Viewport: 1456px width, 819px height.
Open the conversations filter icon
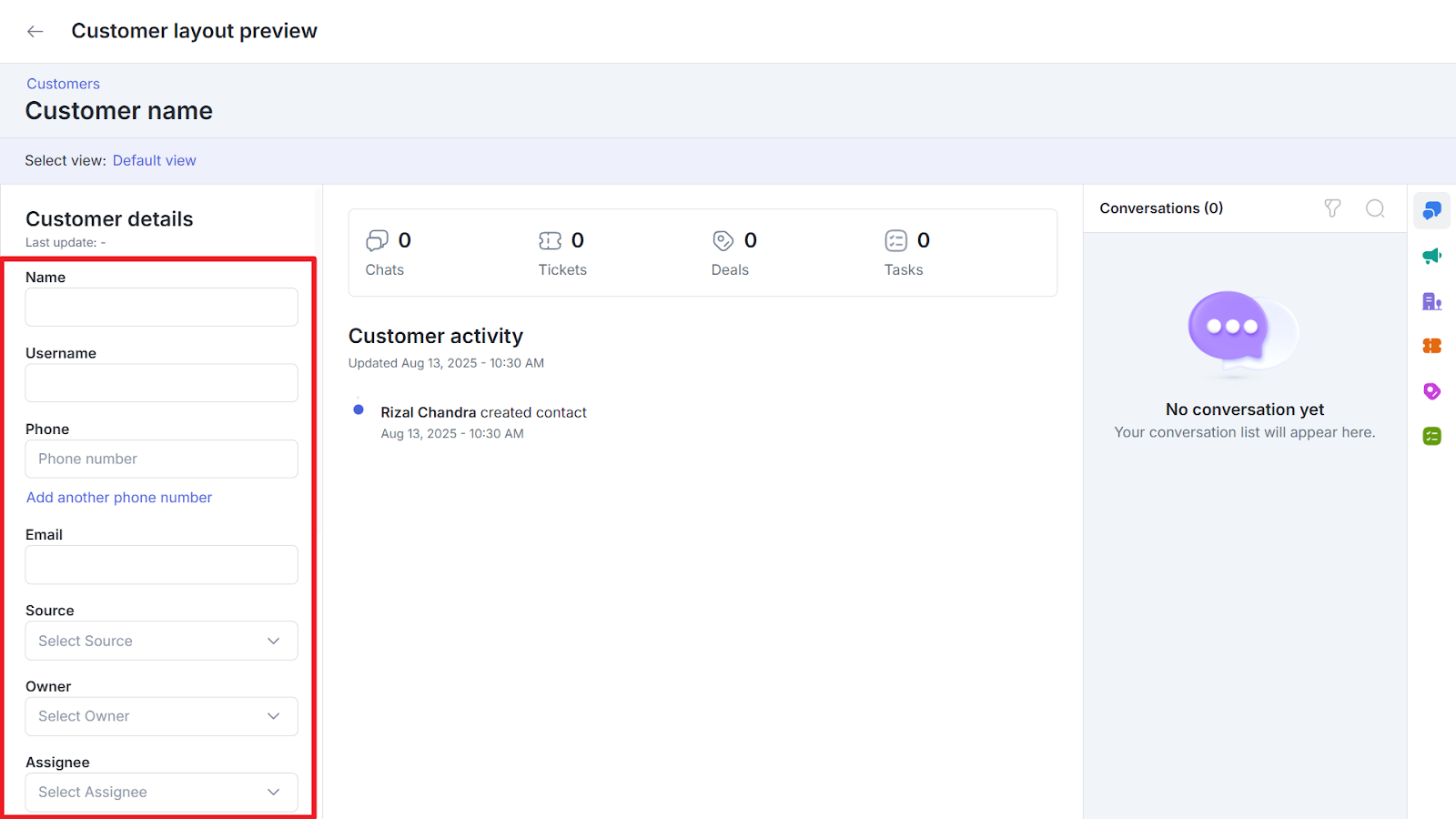point(1332,208)
